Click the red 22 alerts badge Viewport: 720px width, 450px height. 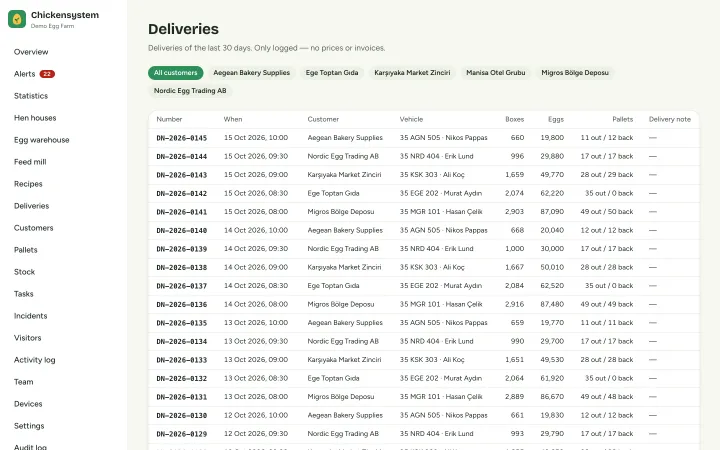pyautogui.click(x=47, y=74)
